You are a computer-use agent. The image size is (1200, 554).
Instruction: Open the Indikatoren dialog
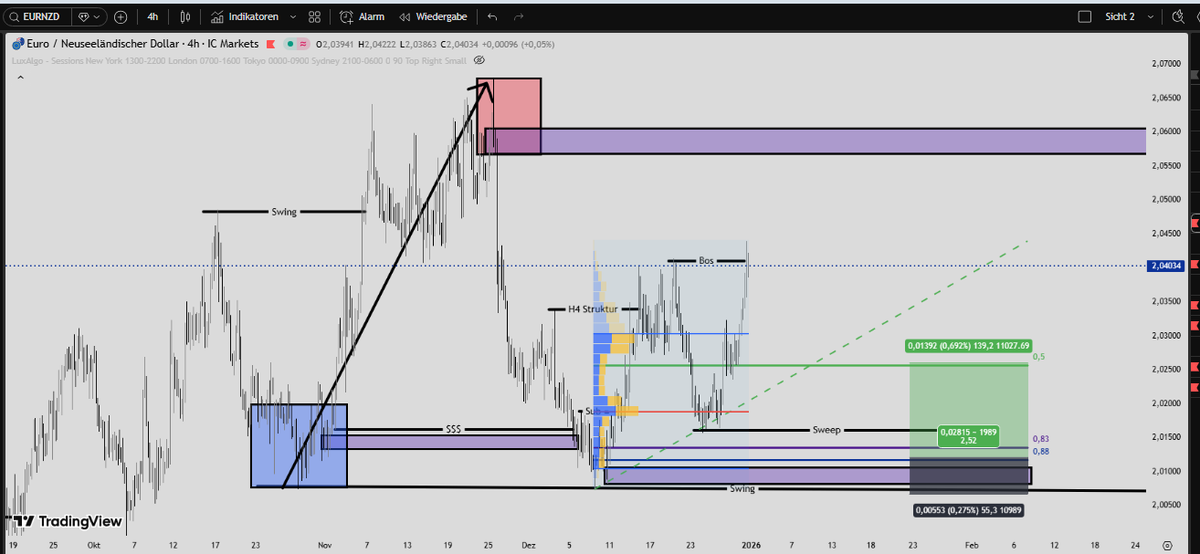point(245,17)
